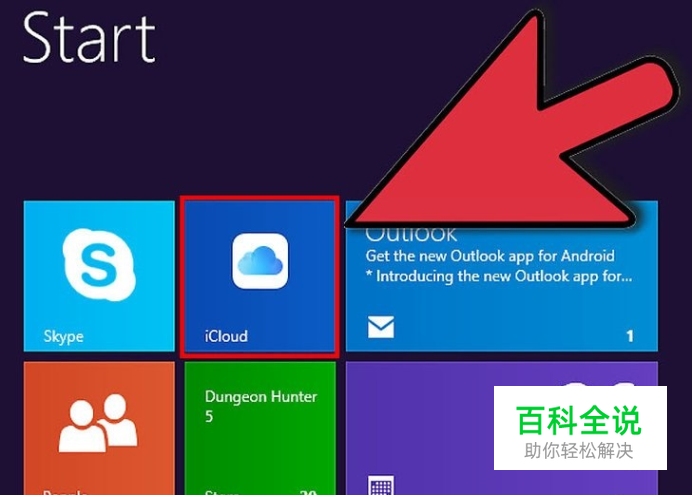Open the People tile
692x495 pixels.
click(x=99, y=428)
